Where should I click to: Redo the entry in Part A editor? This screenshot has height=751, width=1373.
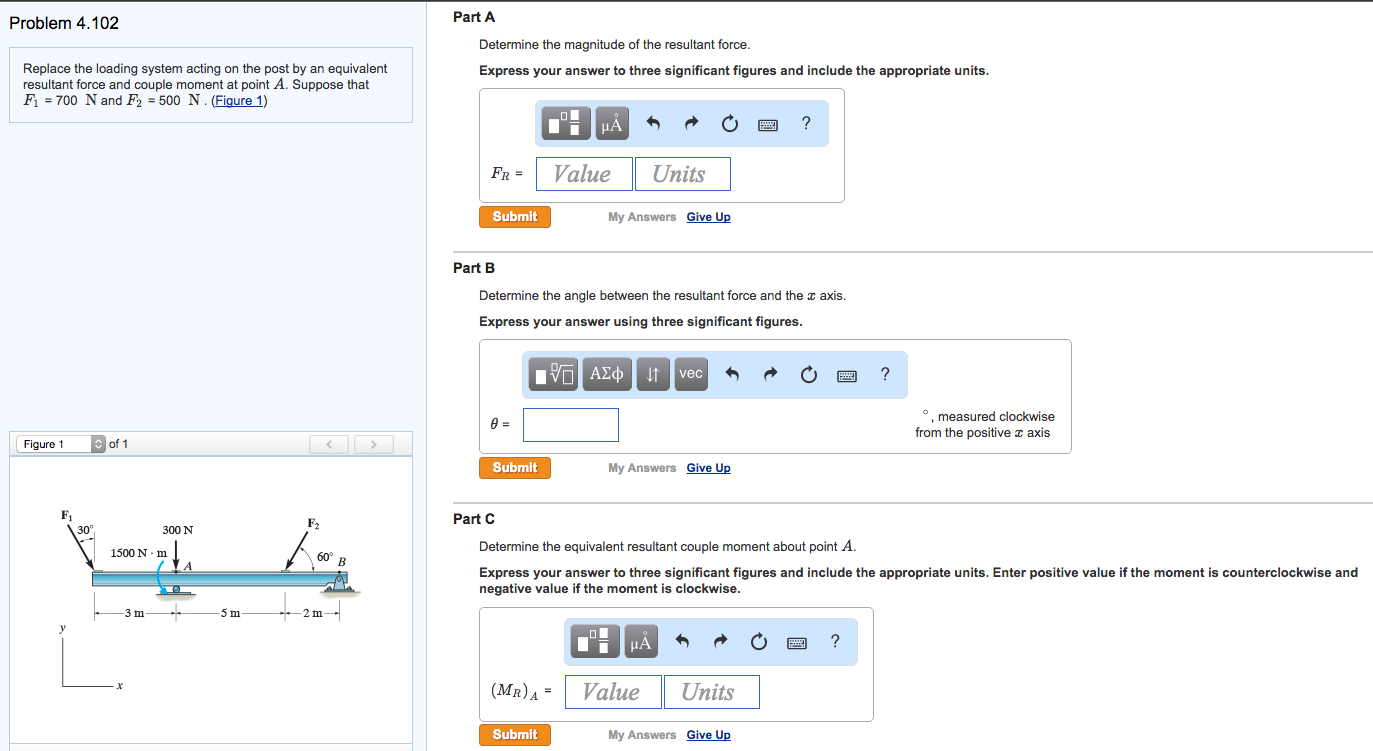(x=690, y=123)
